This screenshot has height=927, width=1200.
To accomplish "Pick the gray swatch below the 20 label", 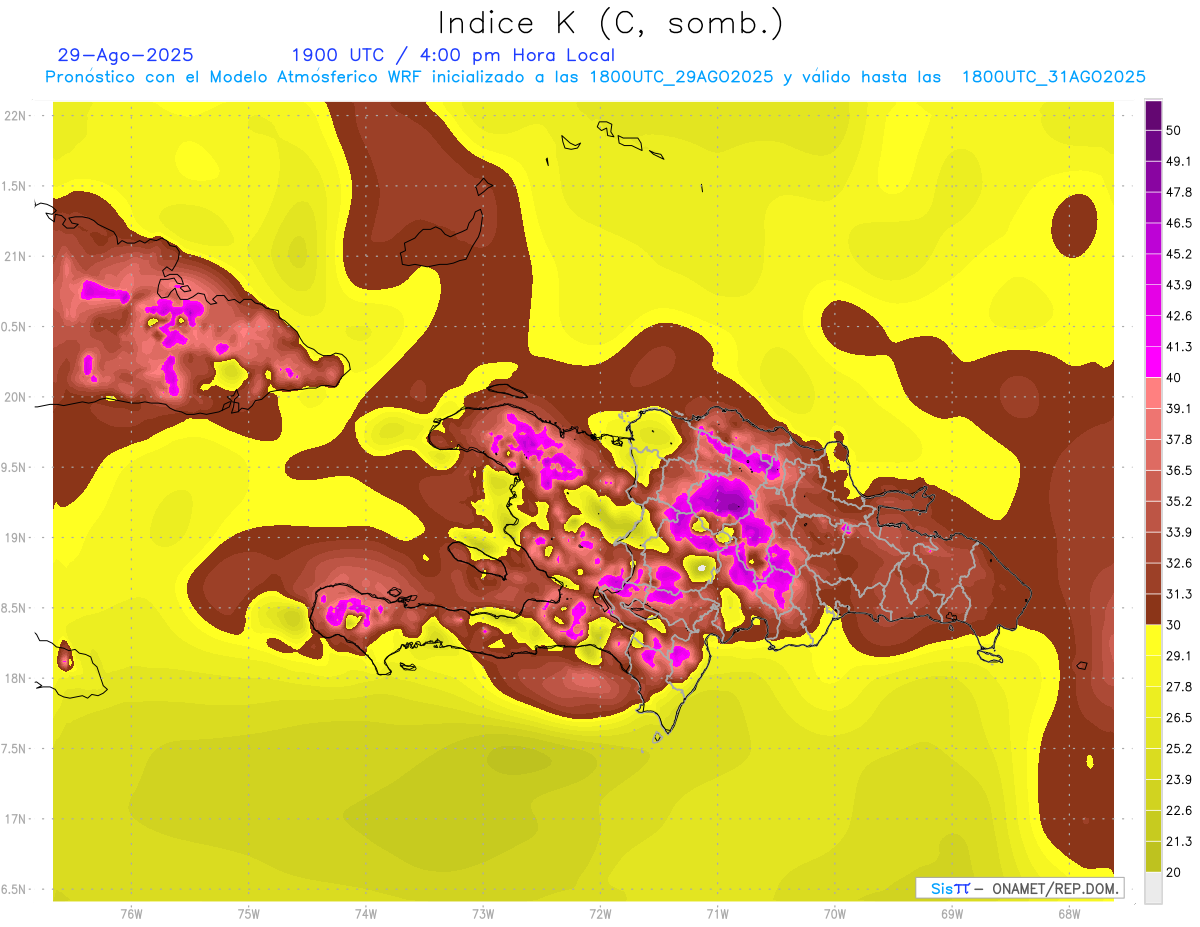I will point(1153,888).
